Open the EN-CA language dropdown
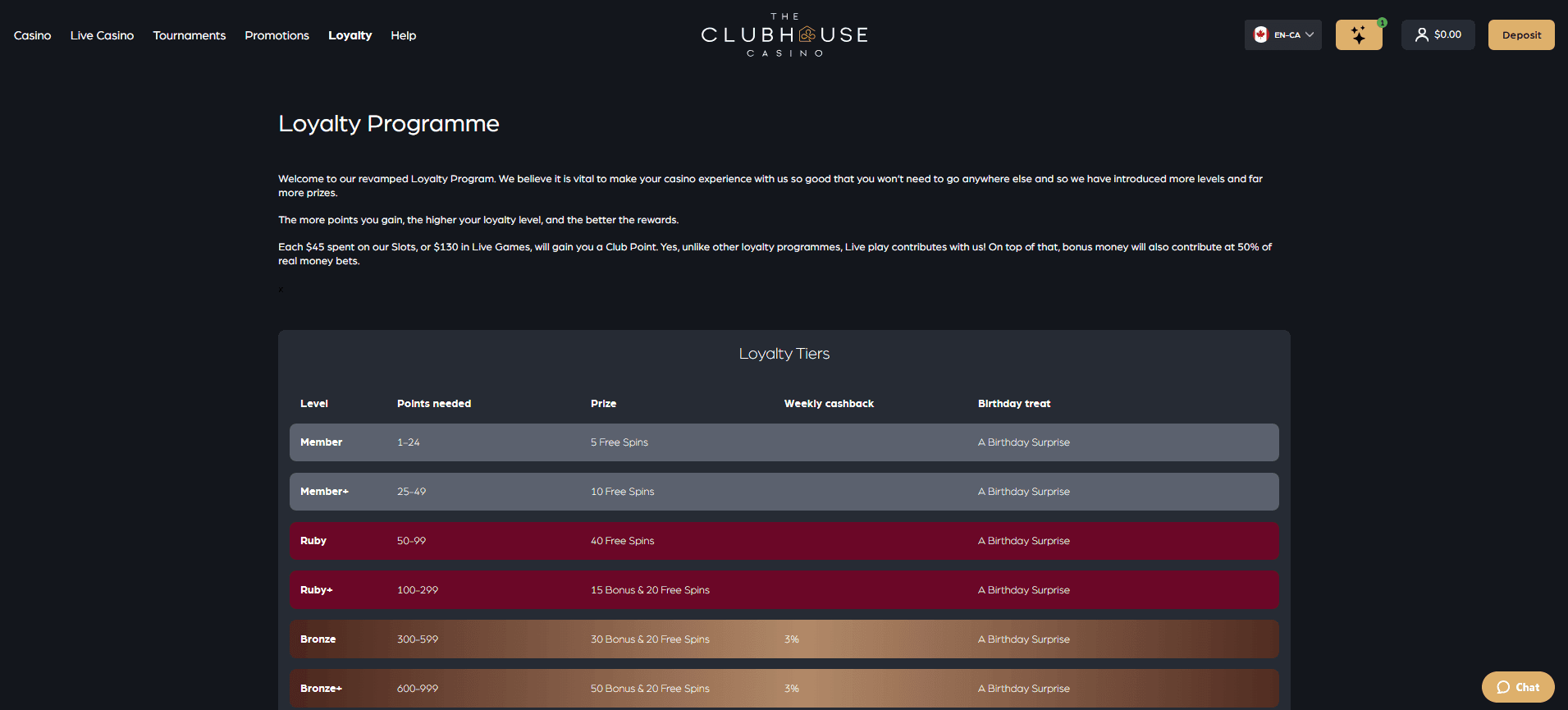 pyautogui.click(x=1282, y=34)
